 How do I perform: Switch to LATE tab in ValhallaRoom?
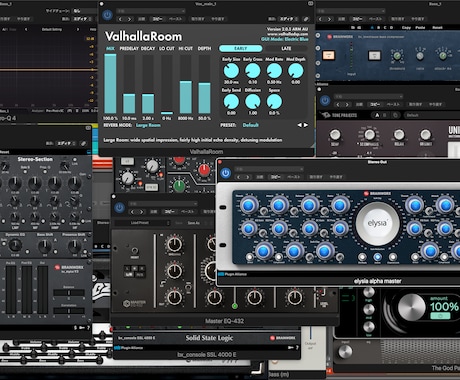tap(286, 49)
